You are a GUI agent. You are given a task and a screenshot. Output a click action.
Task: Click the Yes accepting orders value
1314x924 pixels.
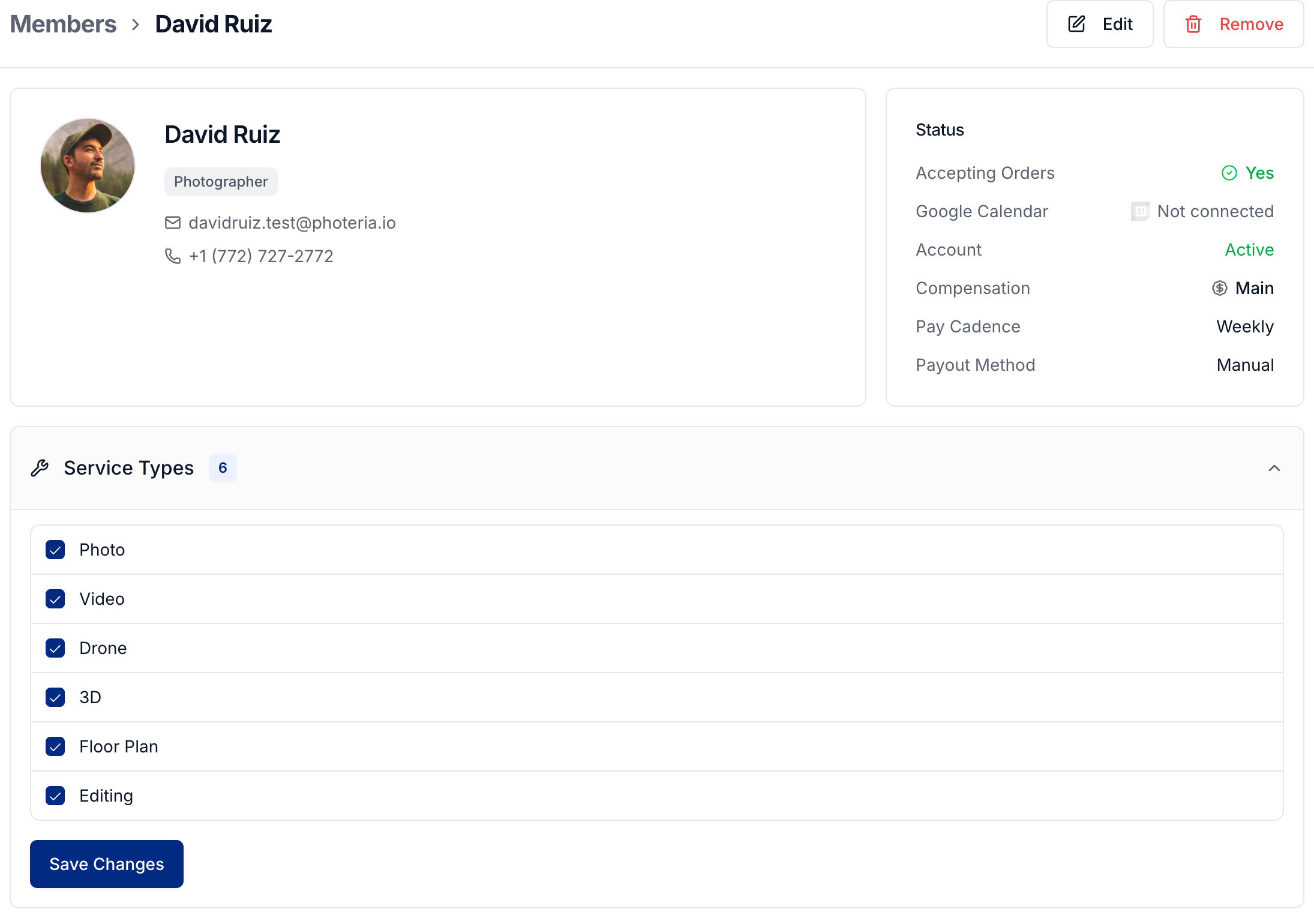[x=1259, y=173]
